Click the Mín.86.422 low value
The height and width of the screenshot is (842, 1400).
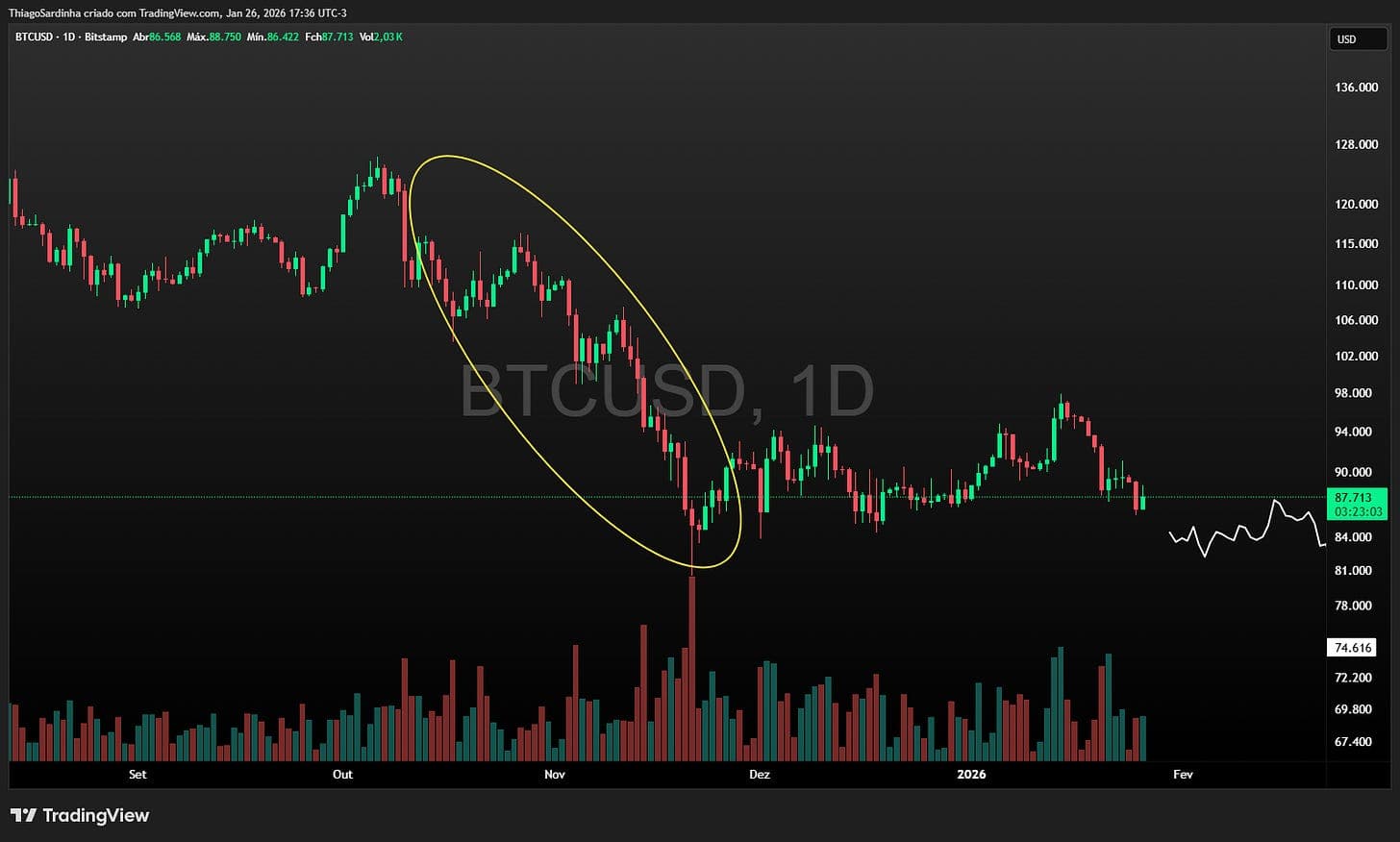[x=272, y=37]
